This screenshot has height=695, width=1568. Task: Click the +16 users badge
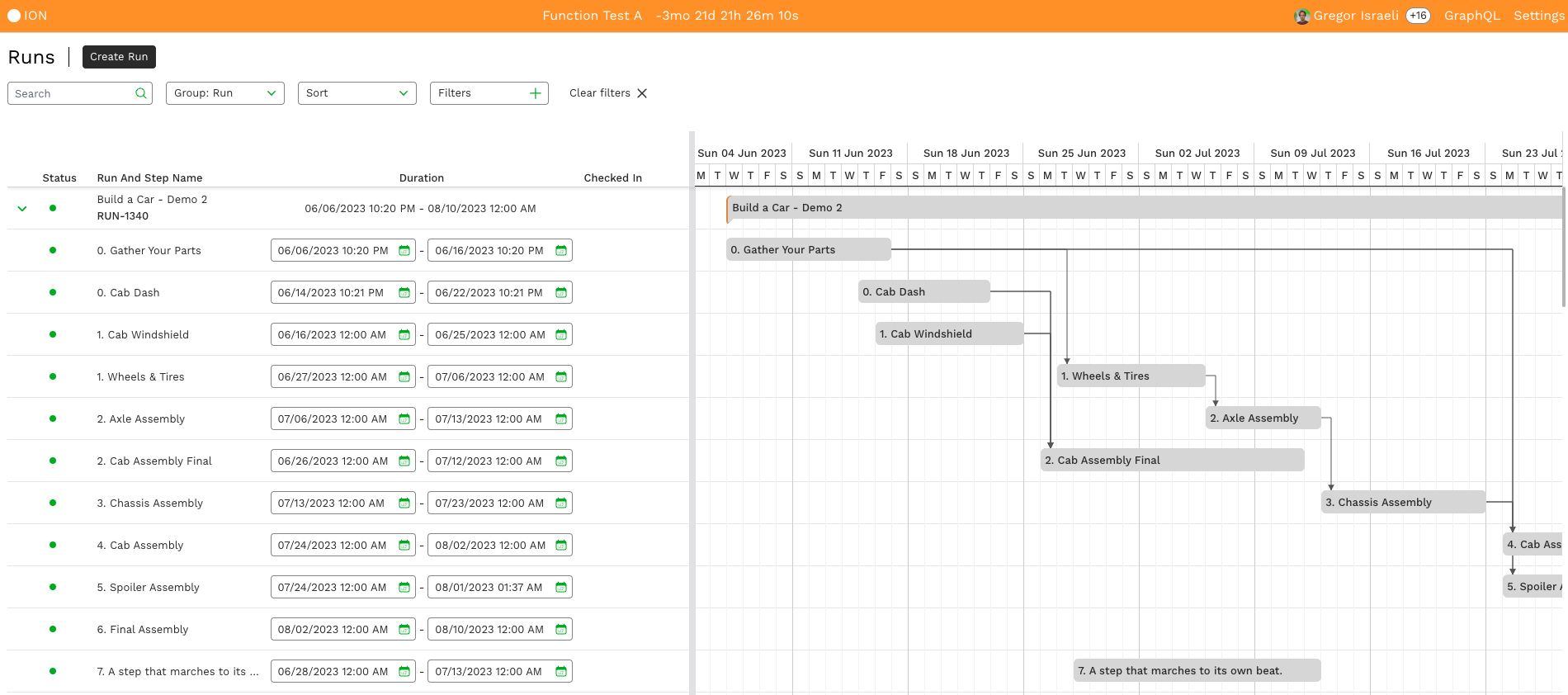pyautogui.click(x=1418, y=16)
